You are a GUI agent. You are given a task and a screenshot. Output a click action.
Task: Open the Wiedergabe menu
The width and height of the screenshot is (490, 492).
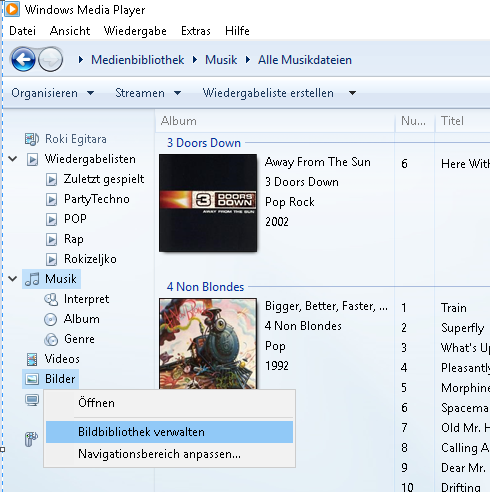click(135, 31)
